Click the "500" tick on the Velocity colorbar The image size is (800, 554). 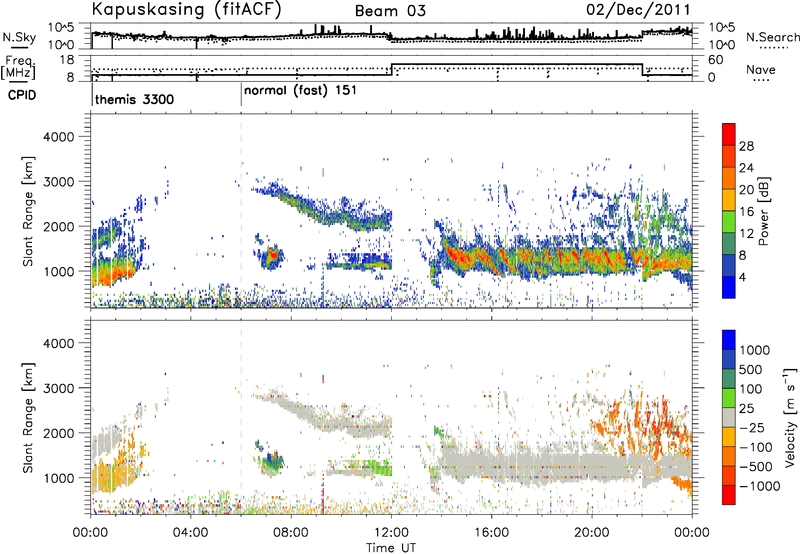(750, 369)
